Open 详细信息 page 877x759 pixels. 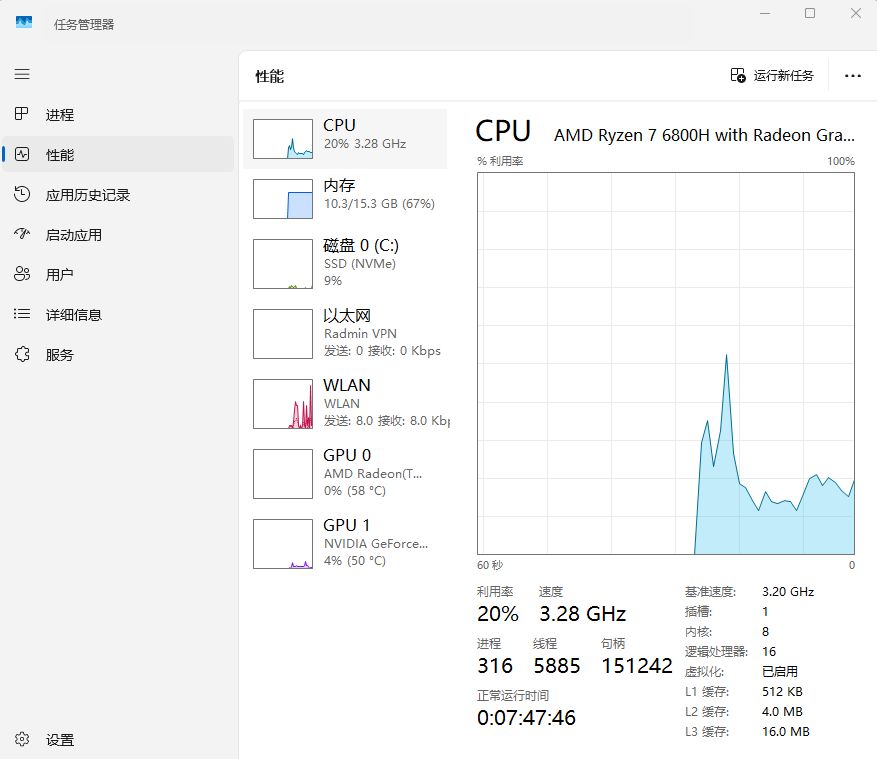tap(118, 314)
